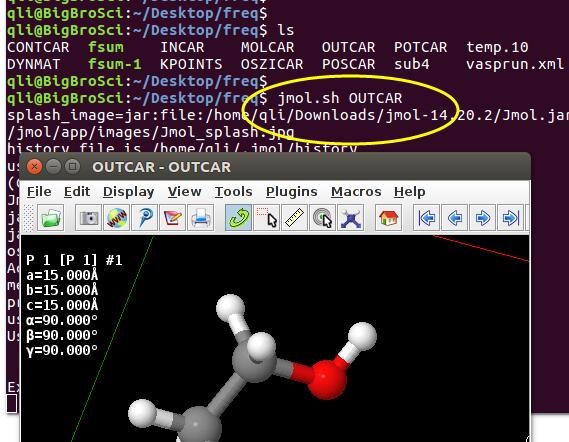Expand the Tools menu
Image resolution: width=569 pixels, height=442 pixels.
(233, 192)
